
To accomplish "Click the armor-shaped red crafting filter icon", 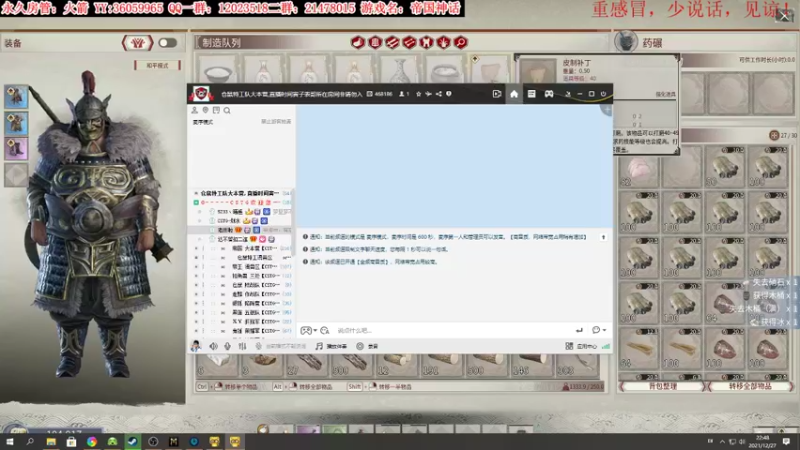I will pyautogui.click(x=426, y=42).
